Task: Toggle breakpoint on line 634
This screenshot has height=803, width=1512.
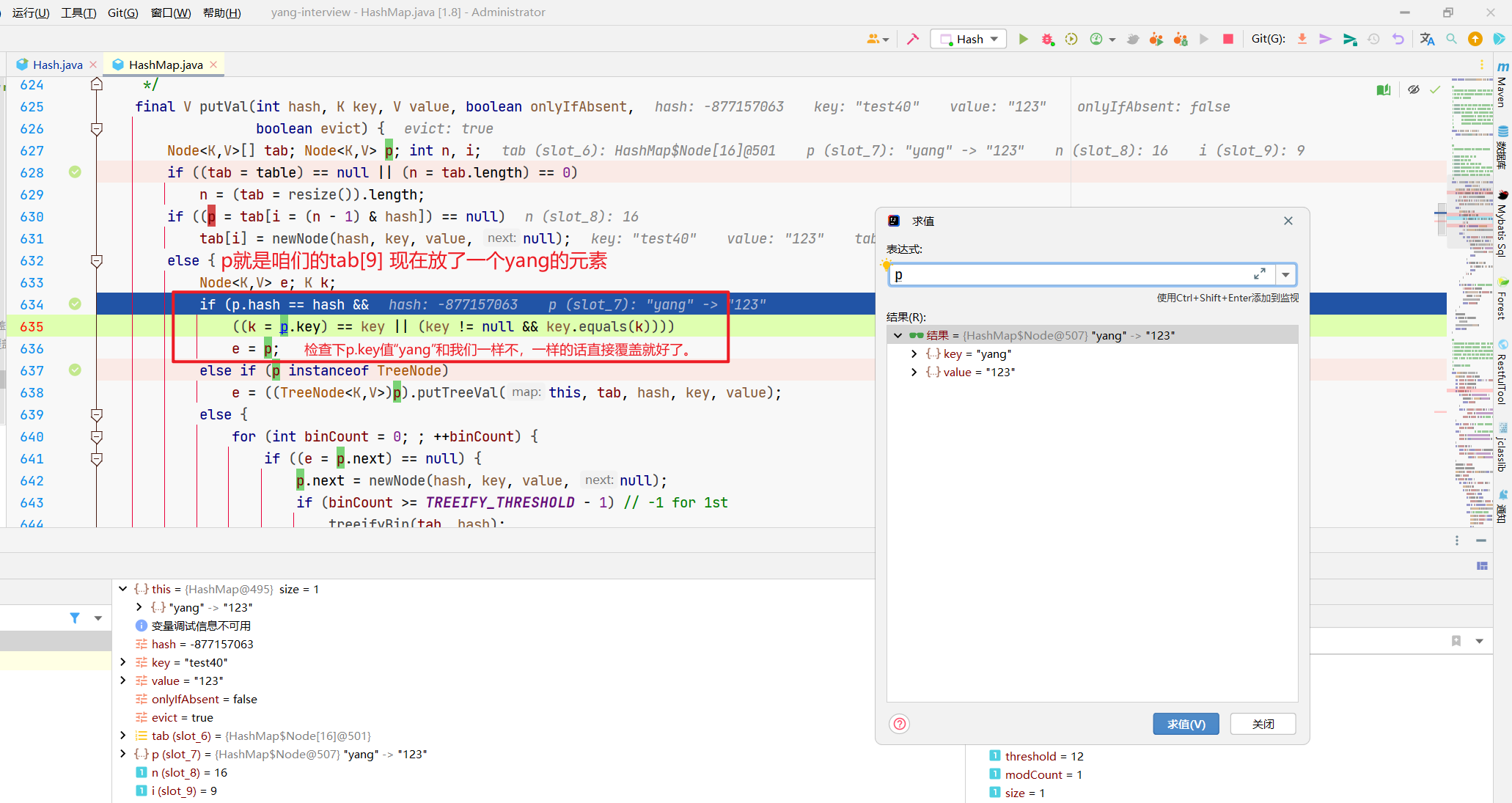Action: pos(75,304)
